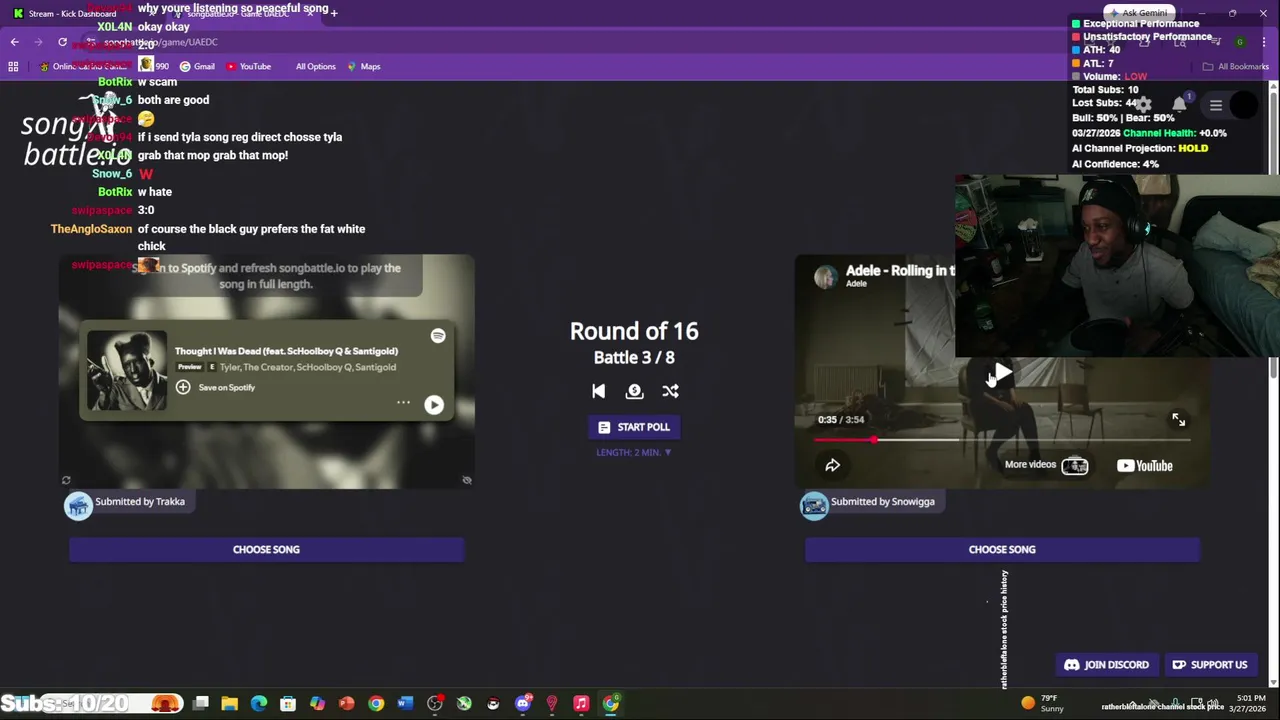Click SUPPORT US button

click(x=1210, y=665)
